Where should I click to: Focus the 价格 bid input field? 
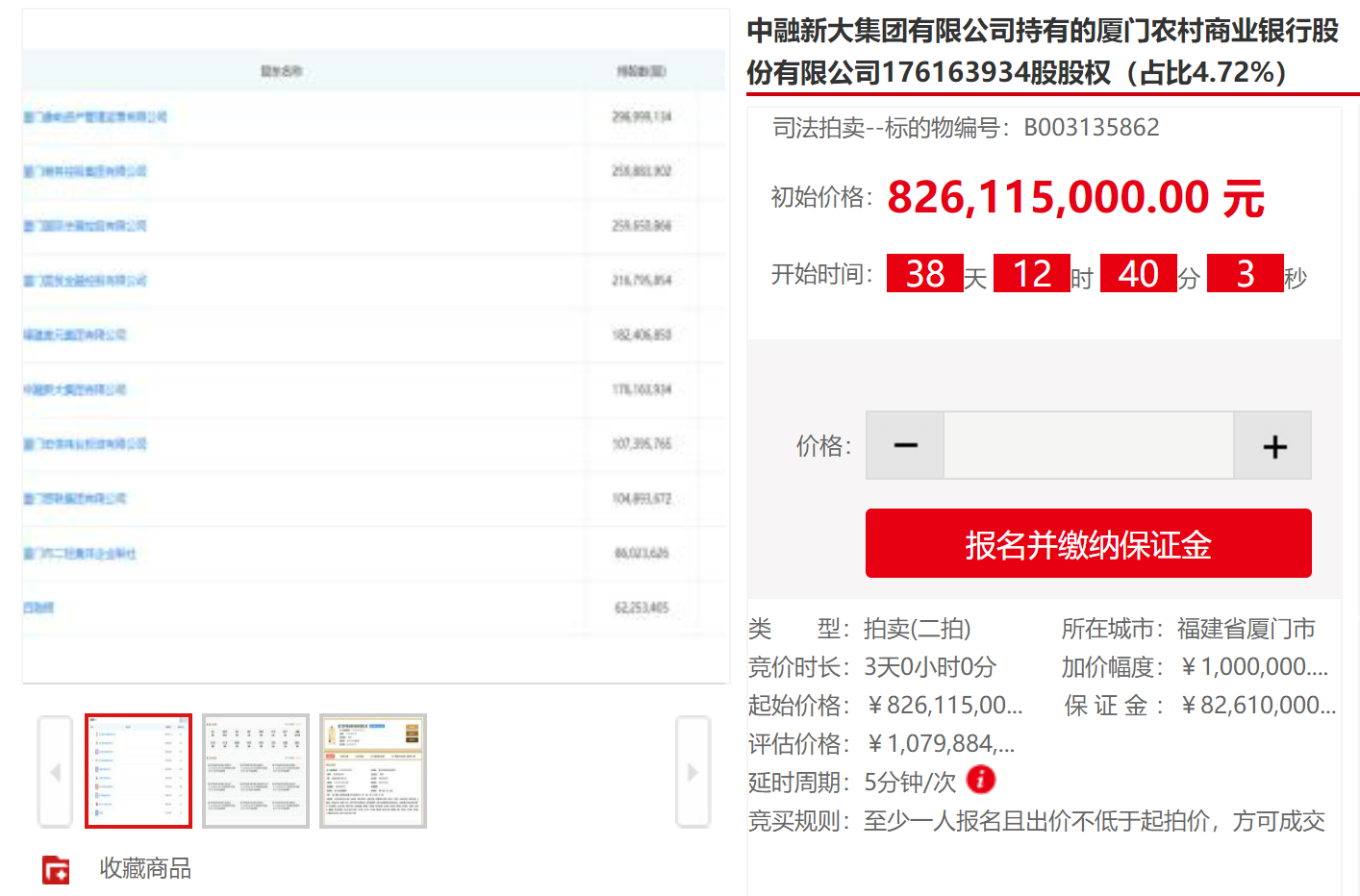pyautogui.click(x=1088, y=446)
